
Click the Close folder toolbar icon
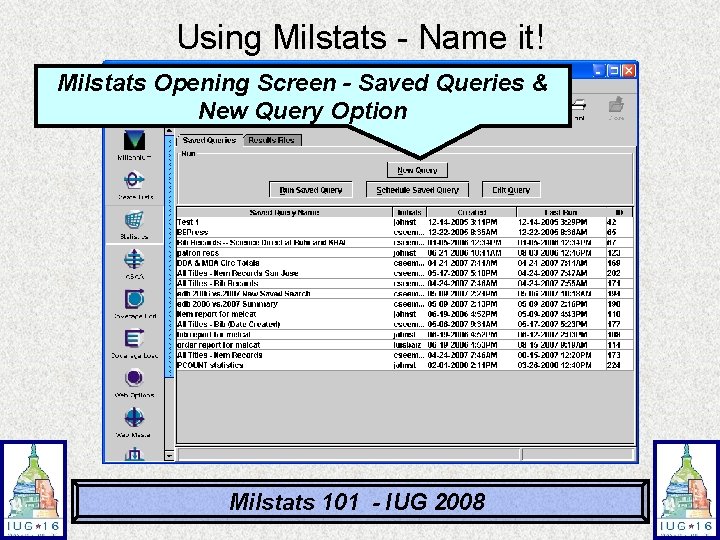coord(616,108)
